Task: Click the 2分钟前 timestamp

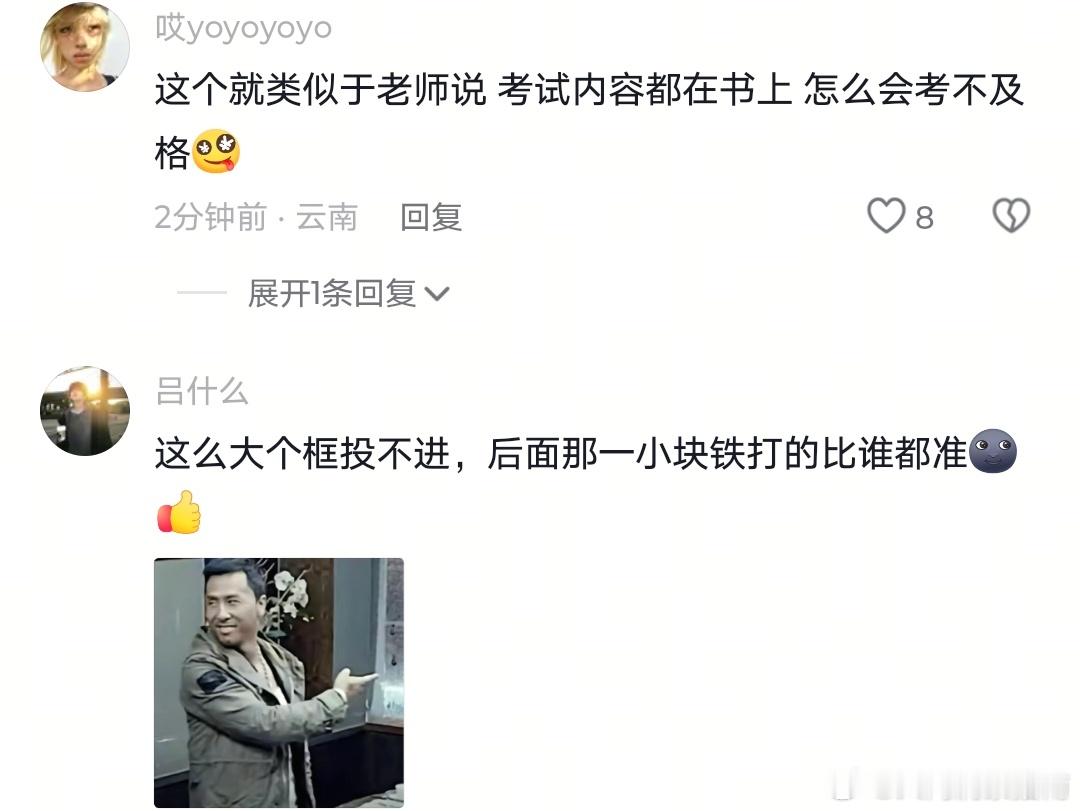Action: [x=210, y=217]
